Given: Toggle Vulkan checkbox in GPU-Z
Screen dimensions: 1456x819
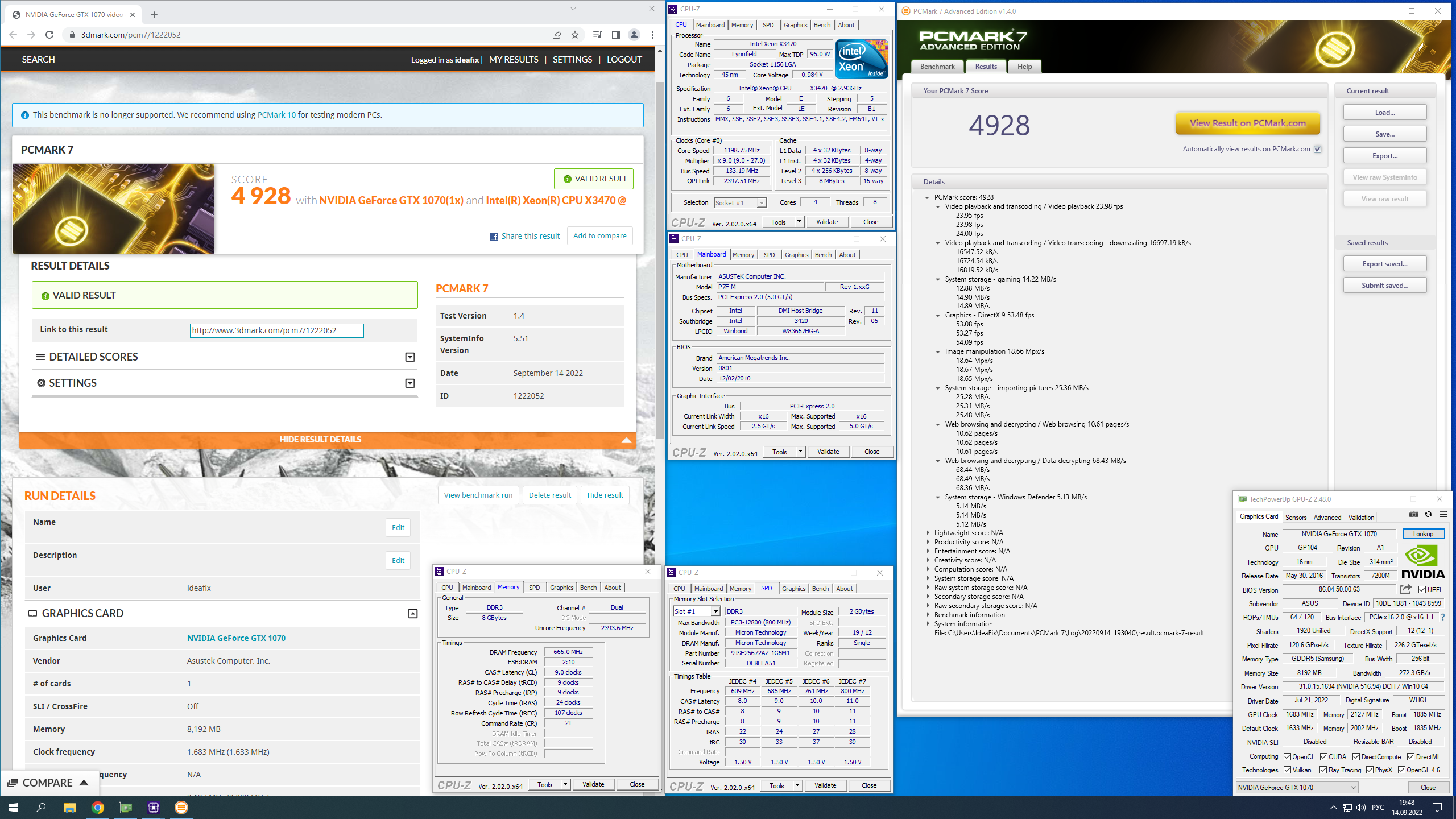Looking at the screenshot, I should click(1287, 770).
